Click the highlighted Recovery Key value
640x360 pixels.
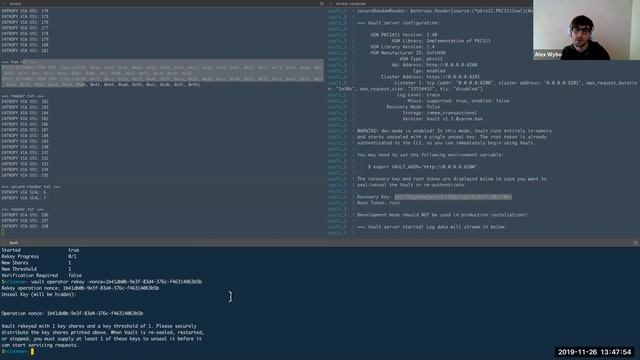453,197
